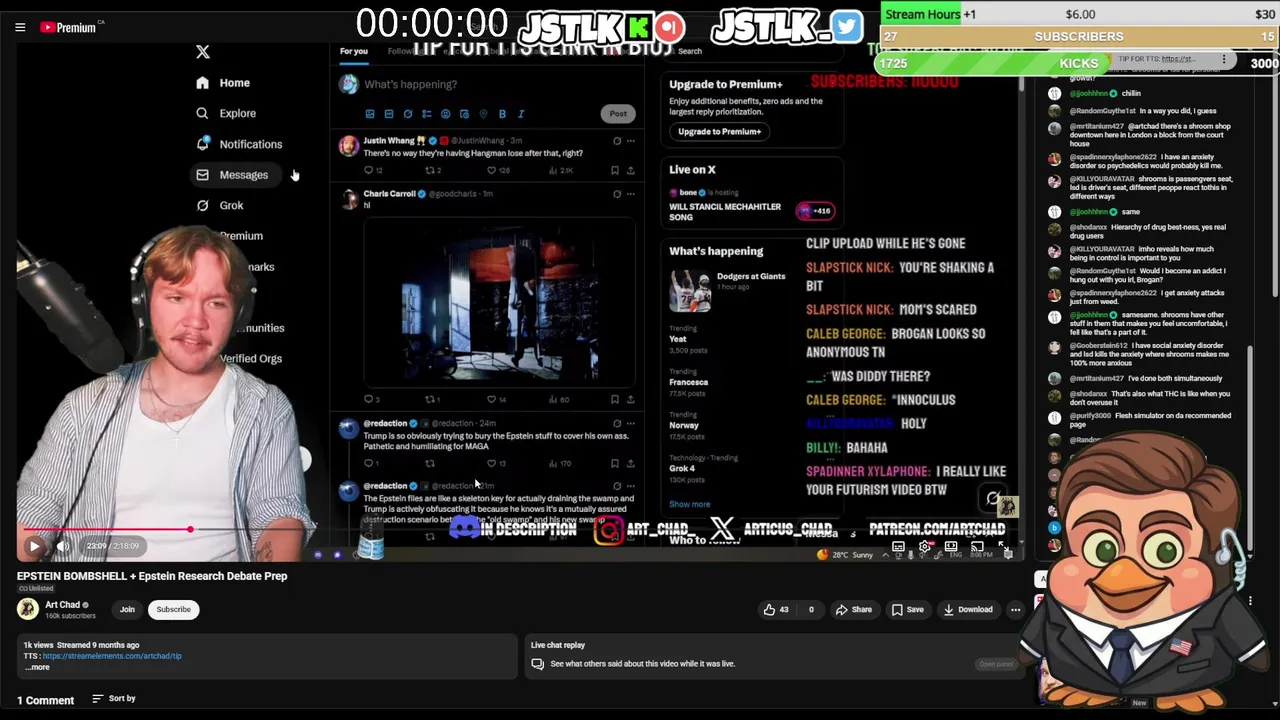The height and width of the screenshot is (720, 1280).
Task: Open the YouTube guide hamburger menu
Action: tap(20, 27)
